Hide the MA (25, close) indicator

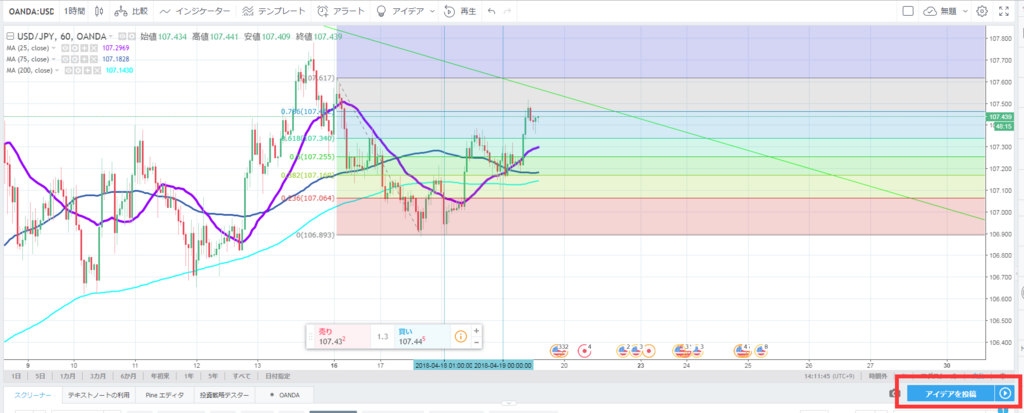pos(65,48)
